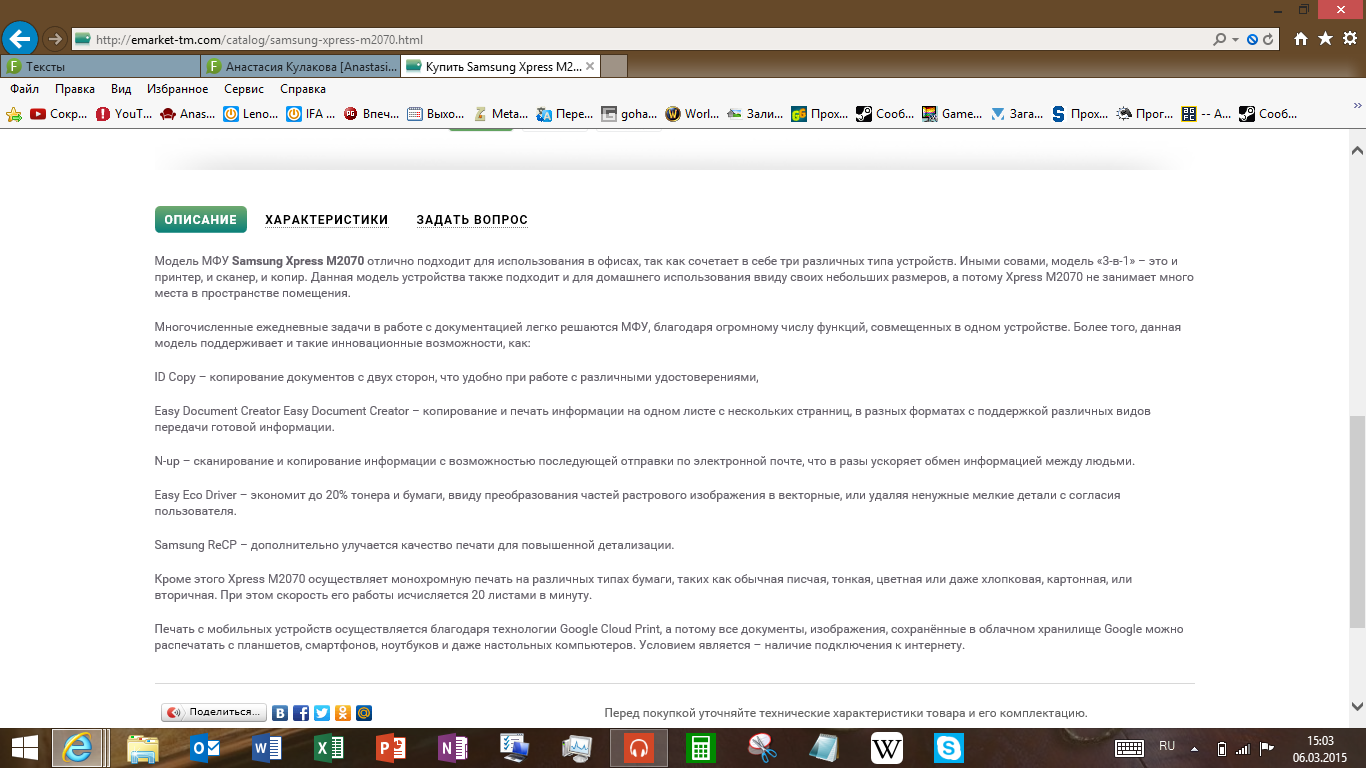Open the Calculator taskbar icon

[x=700, y=748]
